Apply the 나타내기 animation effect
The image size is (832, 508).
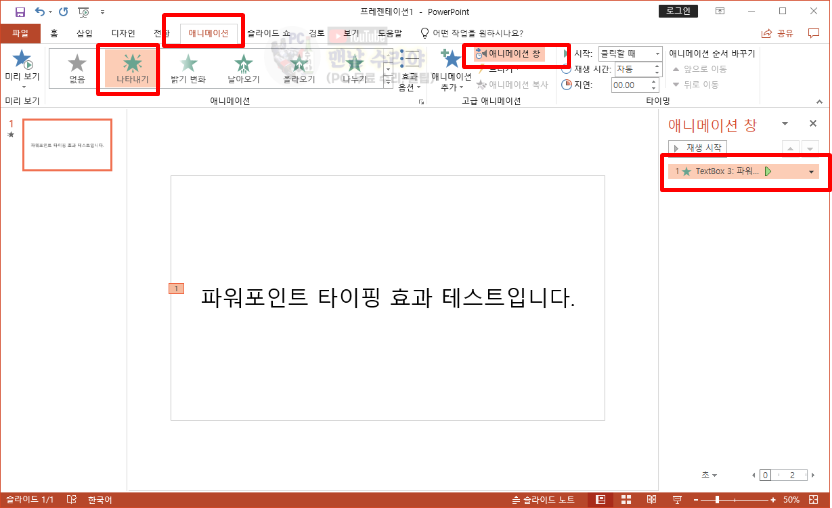[132, 68]
